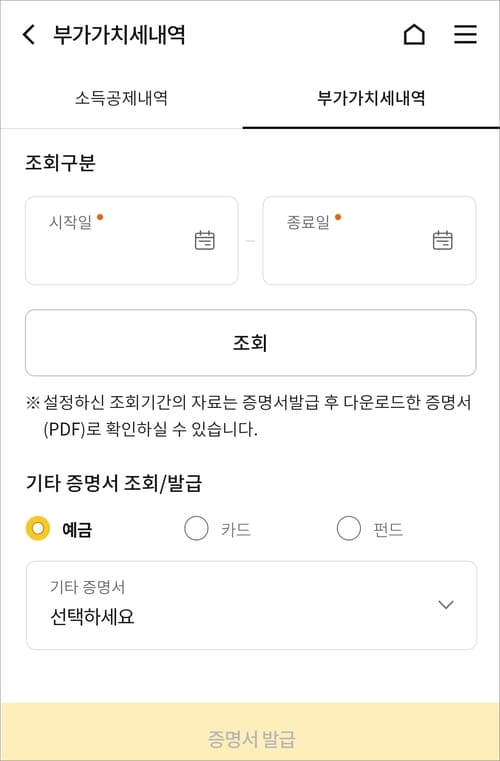Viewport: 500px width, 761px height.
Task: Go back using the left arrow icon
Action: tap(29, 35)
